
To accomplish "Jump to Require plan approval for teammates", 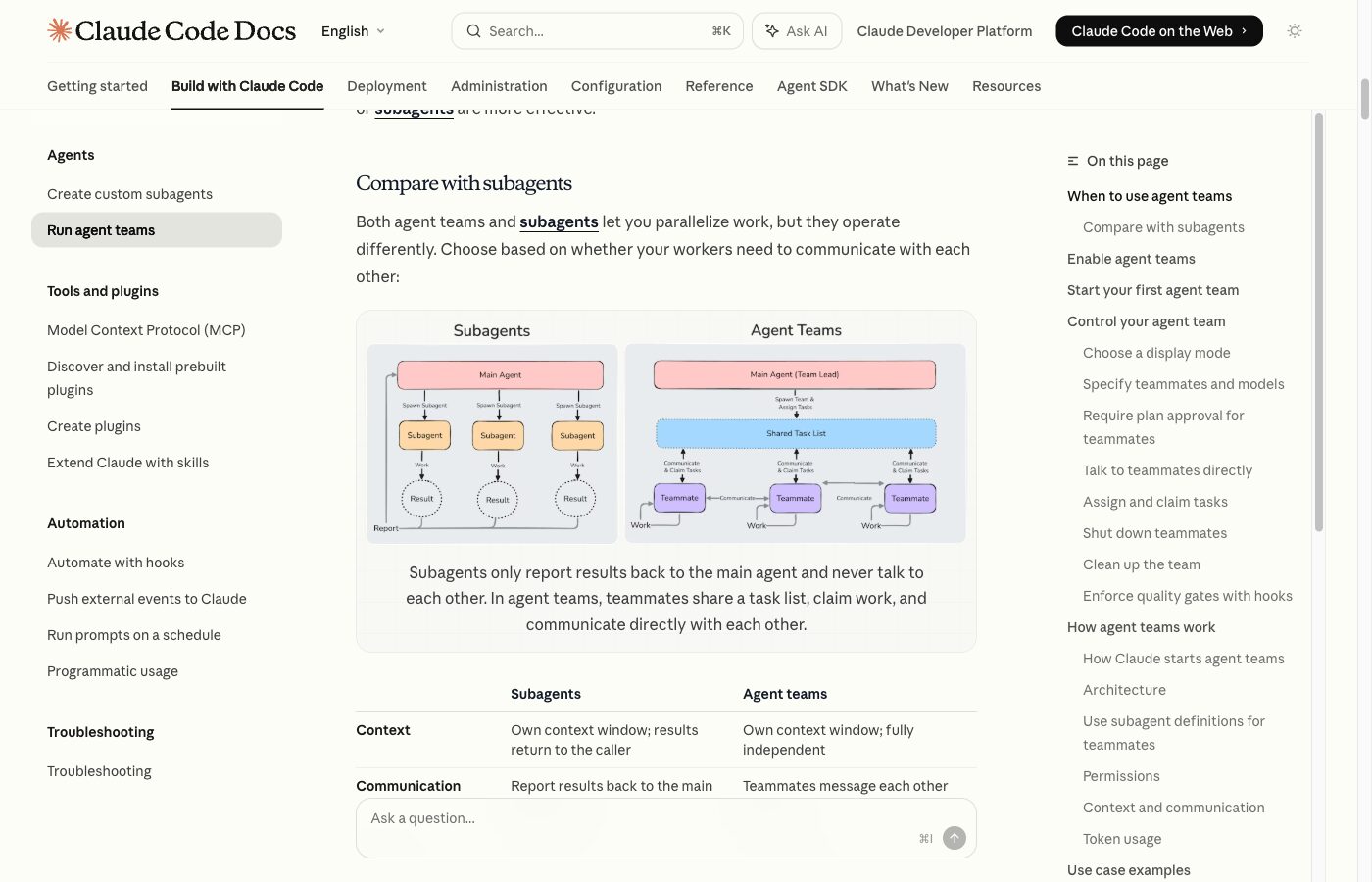I will click(1163, 427).
